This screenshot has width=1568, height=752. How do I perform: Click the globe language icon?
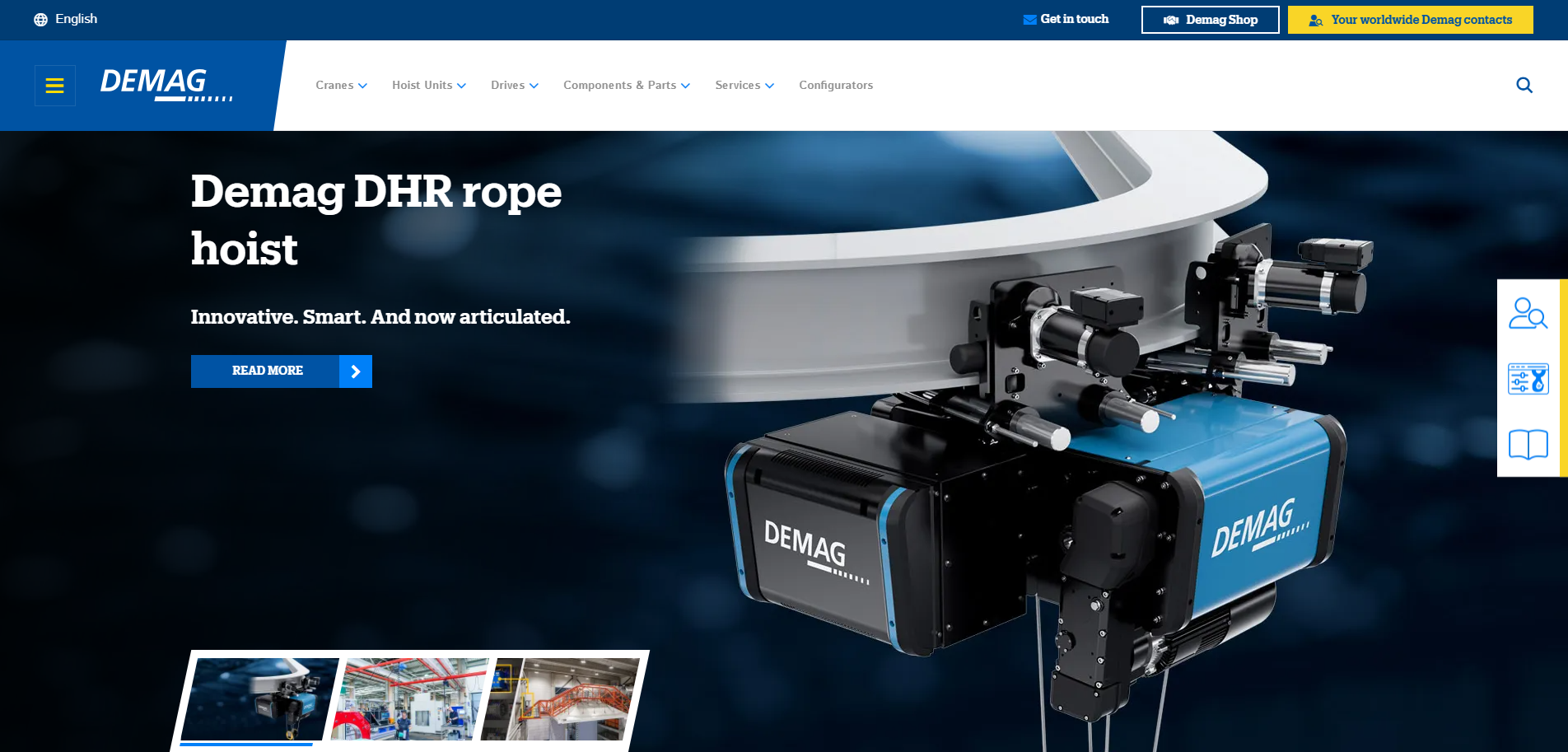(40, 19)
